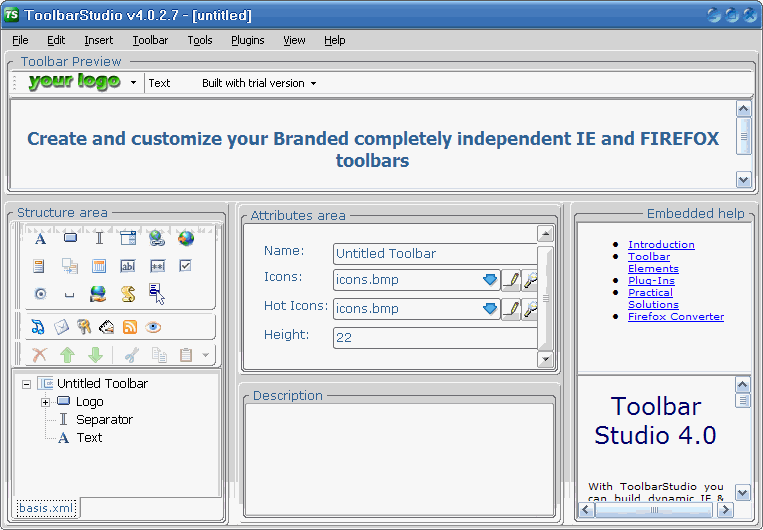
Task: Open the Insert menu
Action: (x=98, y=40)
